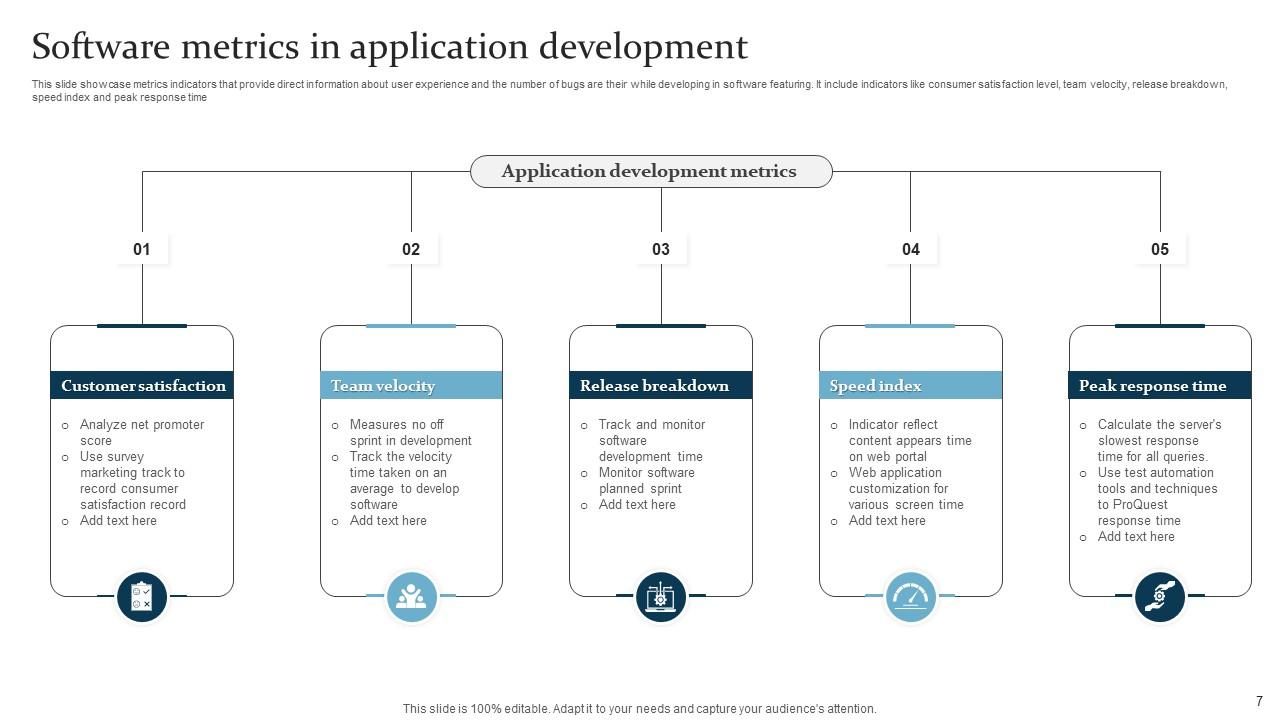
Task: Click the Speed index header bar
Action: pyautogui.click(x=910, y=385)
